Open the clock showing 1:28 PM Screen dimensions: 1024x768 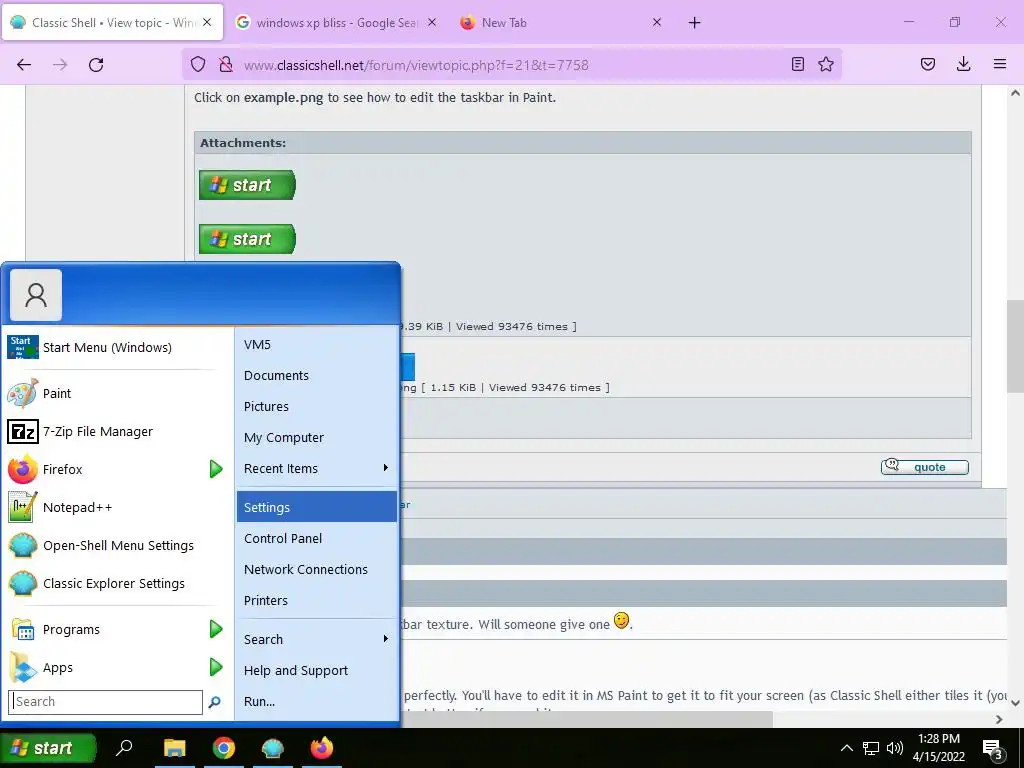pyautogui.click(x=938, y=748)
